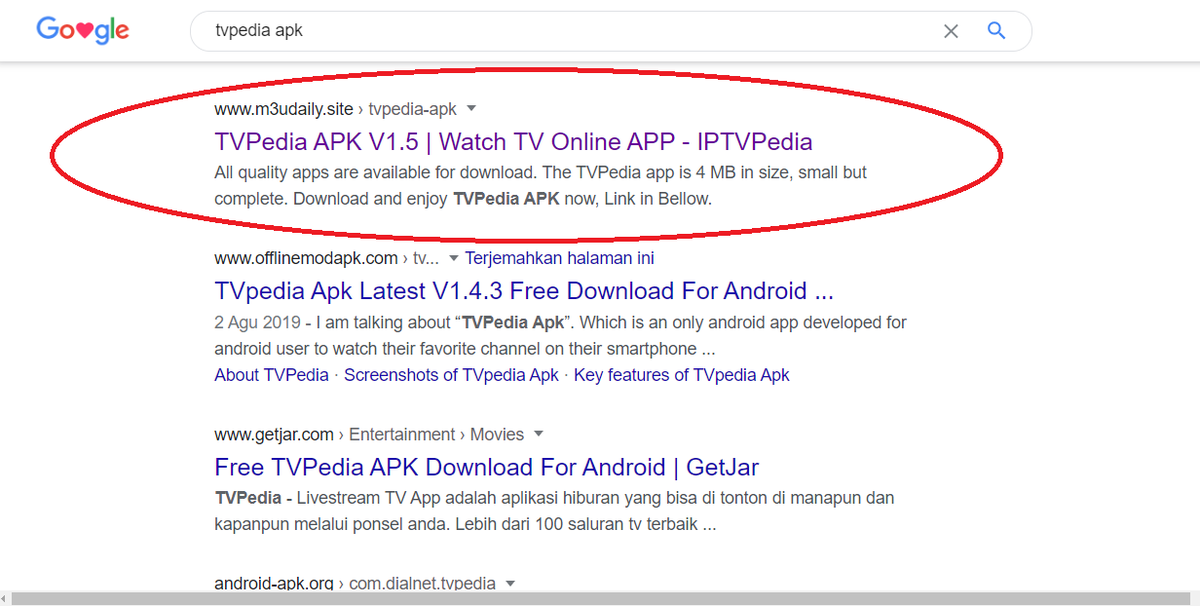Click the www.offlinemodapk.com URL text
Viewport: 1200px width, 606px height.
[306, 258]
